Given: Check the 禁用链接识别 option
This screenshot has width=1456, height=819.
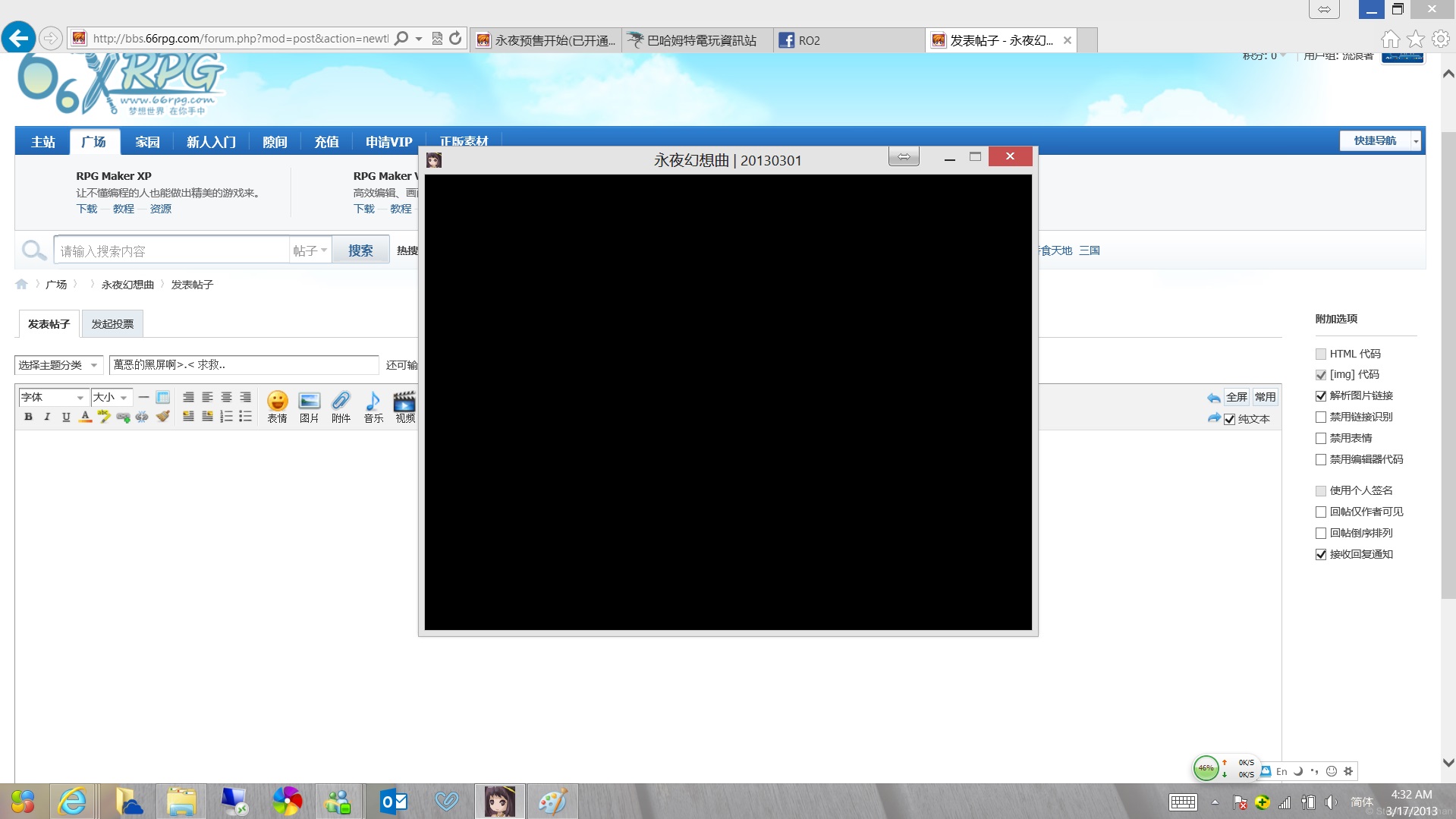Looking at the screenshot, I should click(1321, 417).
